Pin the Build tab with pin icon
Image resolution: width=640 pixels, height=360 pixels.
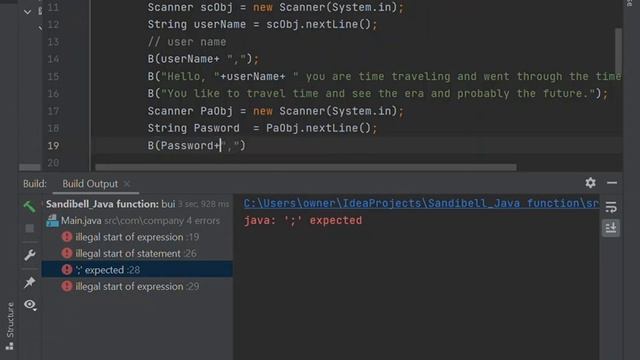29,282
